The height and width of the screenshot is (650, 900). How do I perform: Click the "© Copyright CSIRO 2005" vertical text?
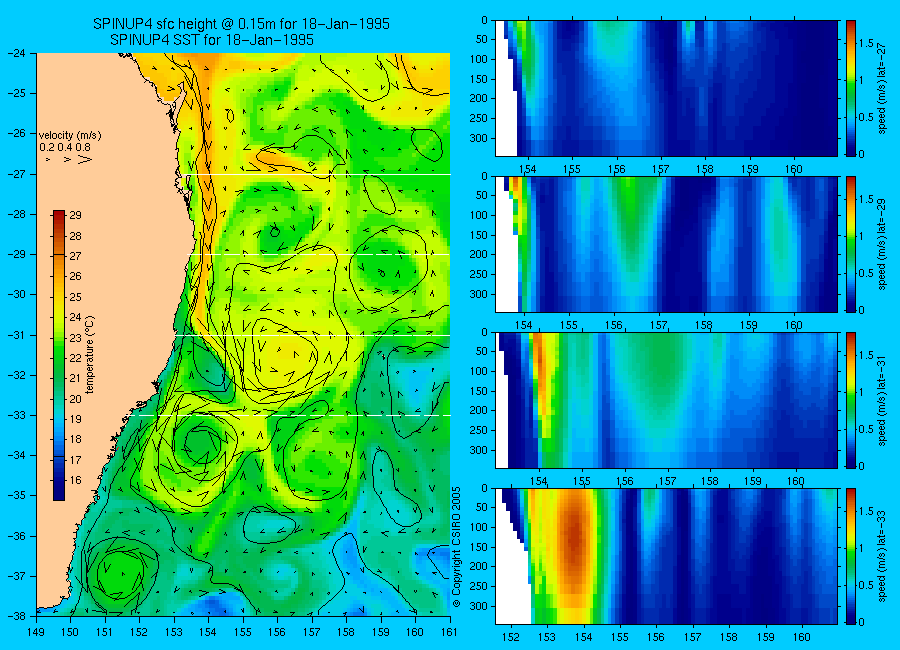(456, 547)
